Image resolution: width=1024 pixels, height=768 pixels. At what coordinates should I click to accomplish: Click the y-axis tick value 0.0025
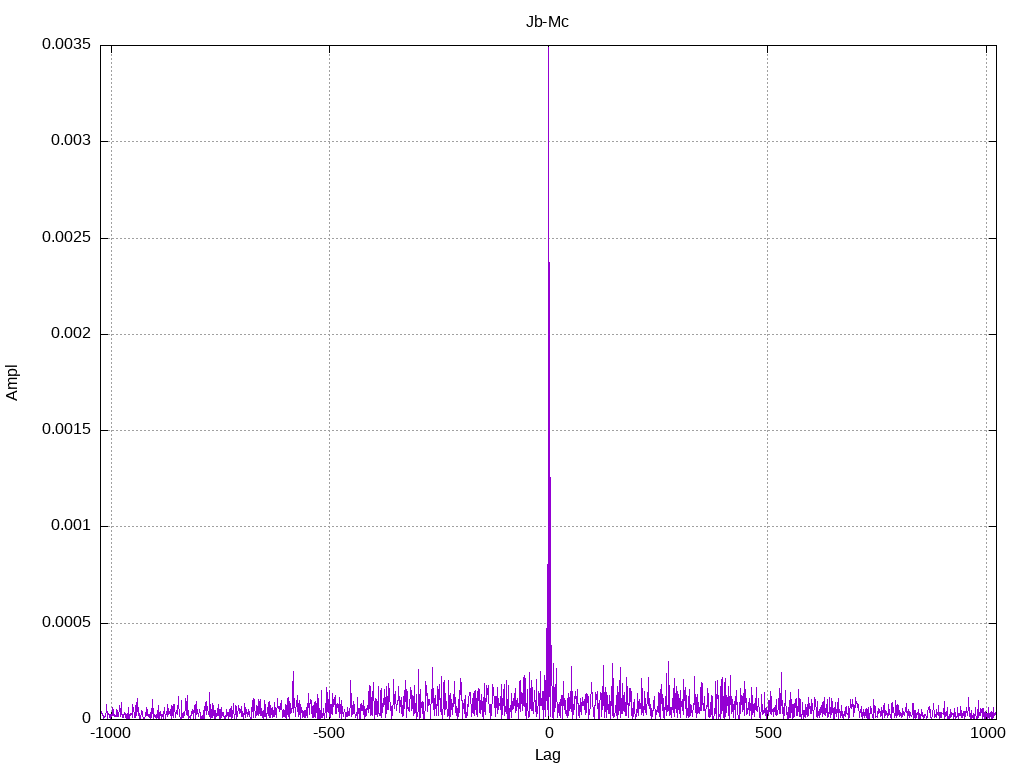(67, 237)
